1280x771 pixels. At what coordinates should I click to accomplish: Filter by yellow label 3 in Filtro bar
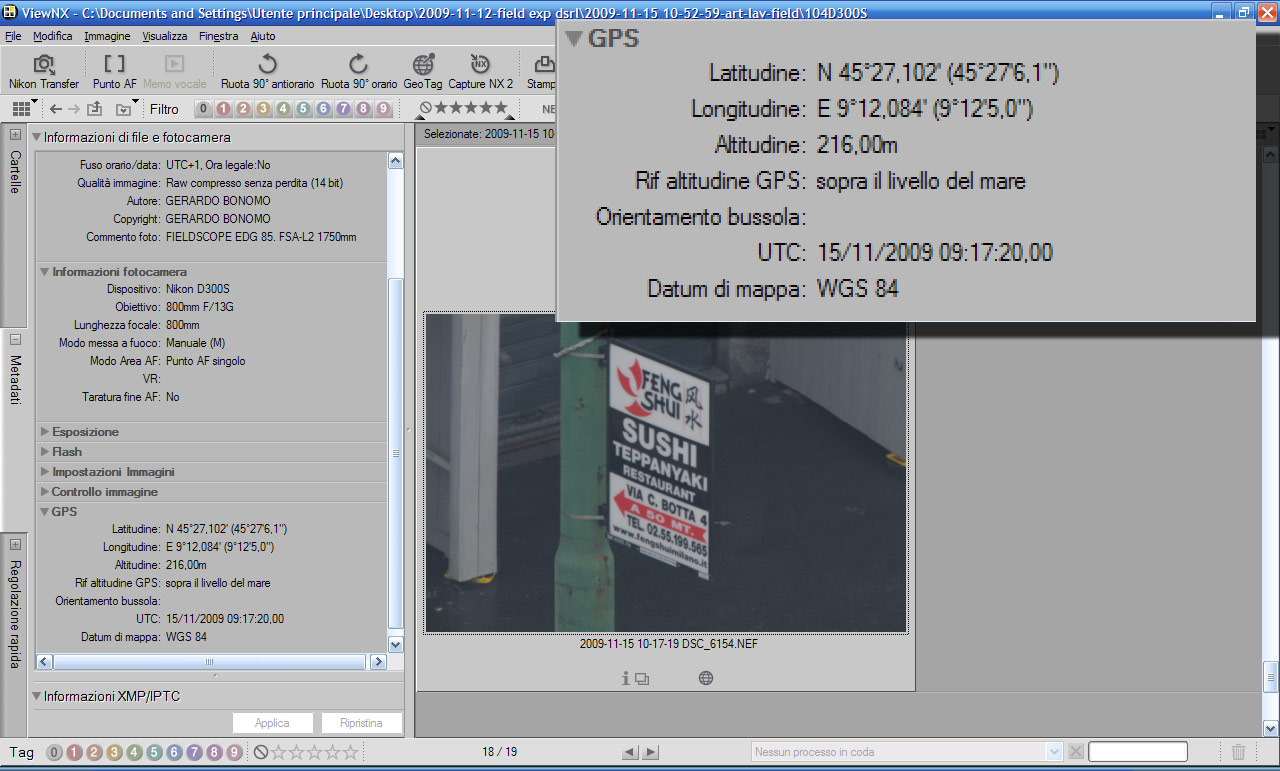[x=263, y=109]
